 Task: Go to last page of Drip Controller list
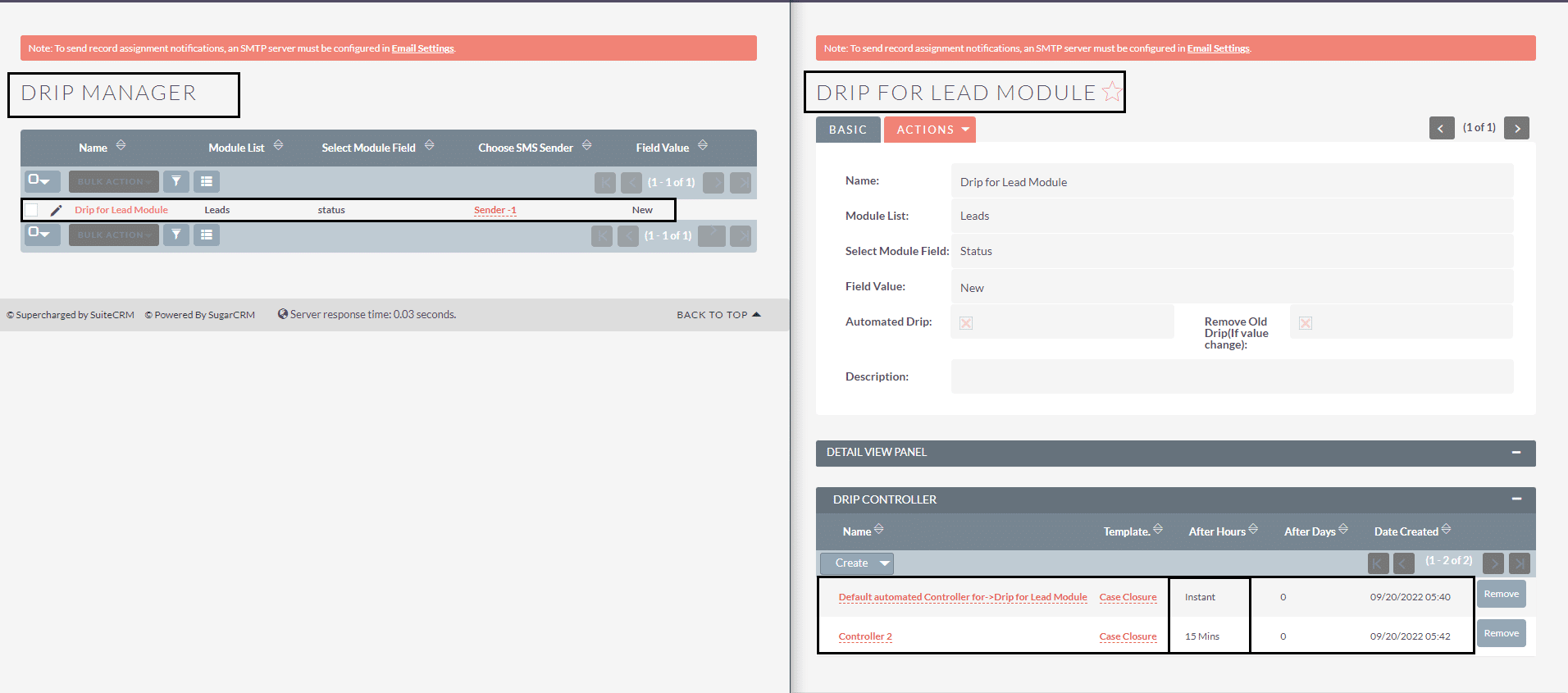pos(1520,563)
